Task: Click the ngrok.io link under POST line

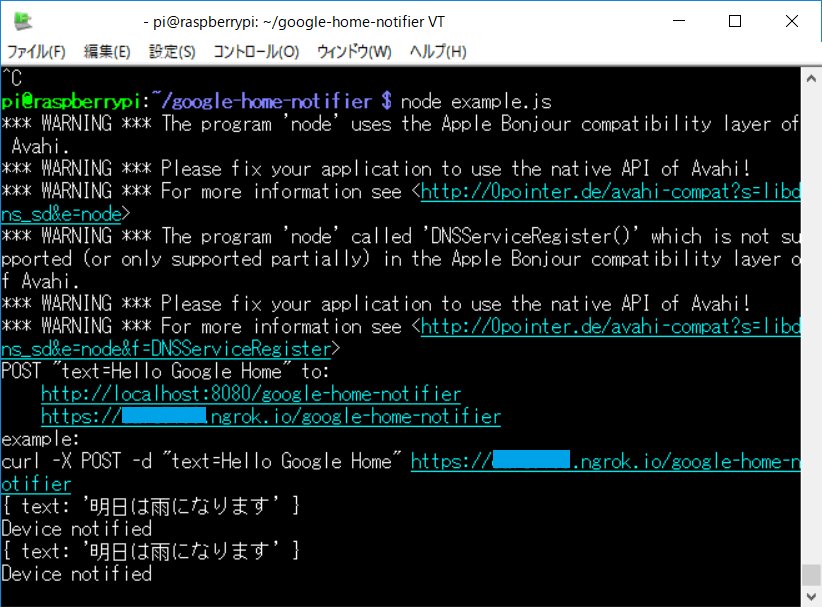Action: (x=271, y=416)
